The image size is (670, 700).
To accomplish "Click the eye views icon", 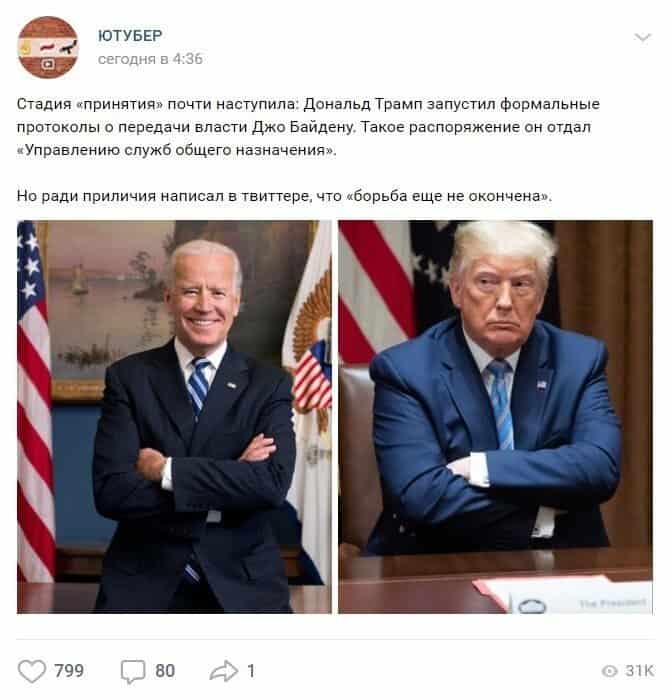I will click(x=609, y=671).
